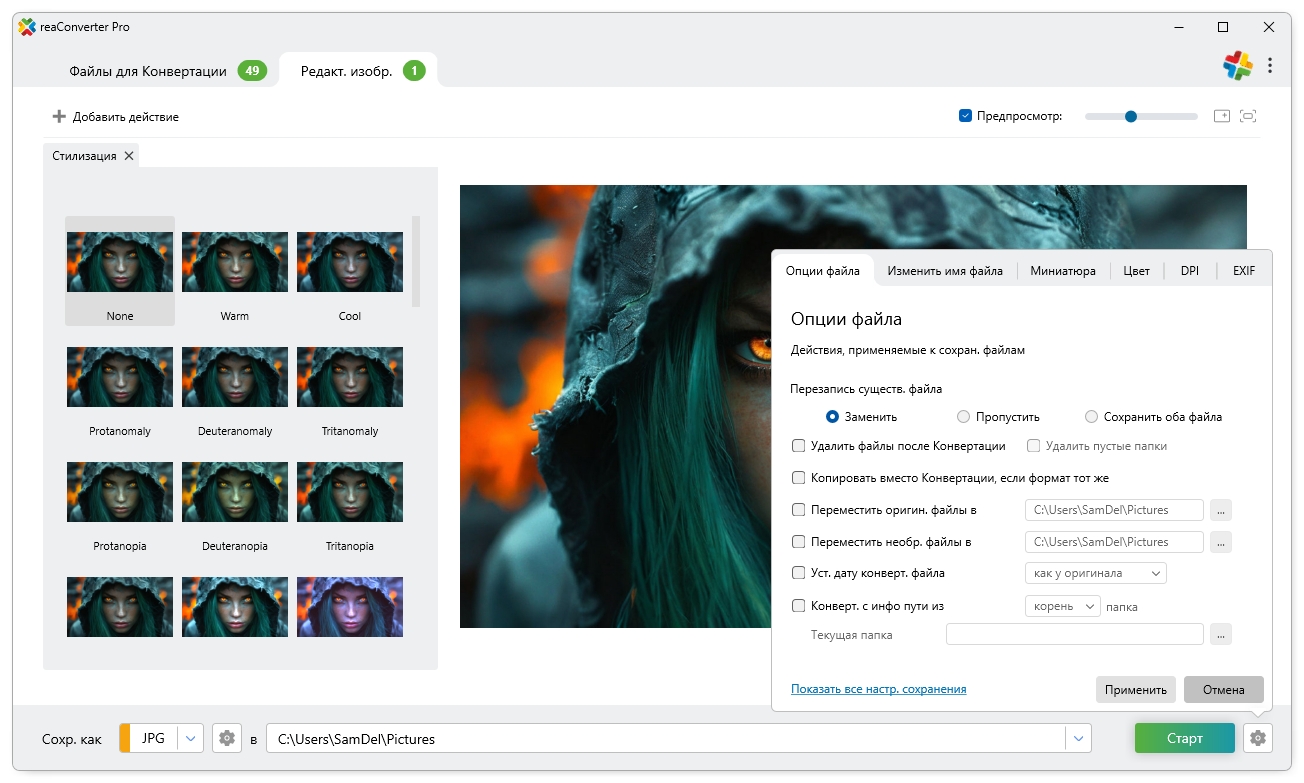Open JPG format settings gear
This screenshot has height=783, width=1304.
[x=227, y=739]
